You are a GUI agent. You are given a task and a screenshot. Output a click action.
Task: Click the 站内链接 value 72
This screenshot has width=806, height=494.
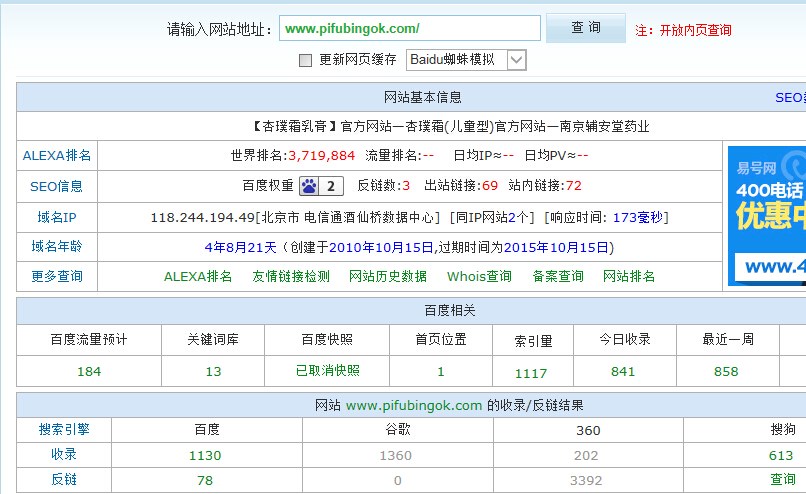click(x=574, y=186)
